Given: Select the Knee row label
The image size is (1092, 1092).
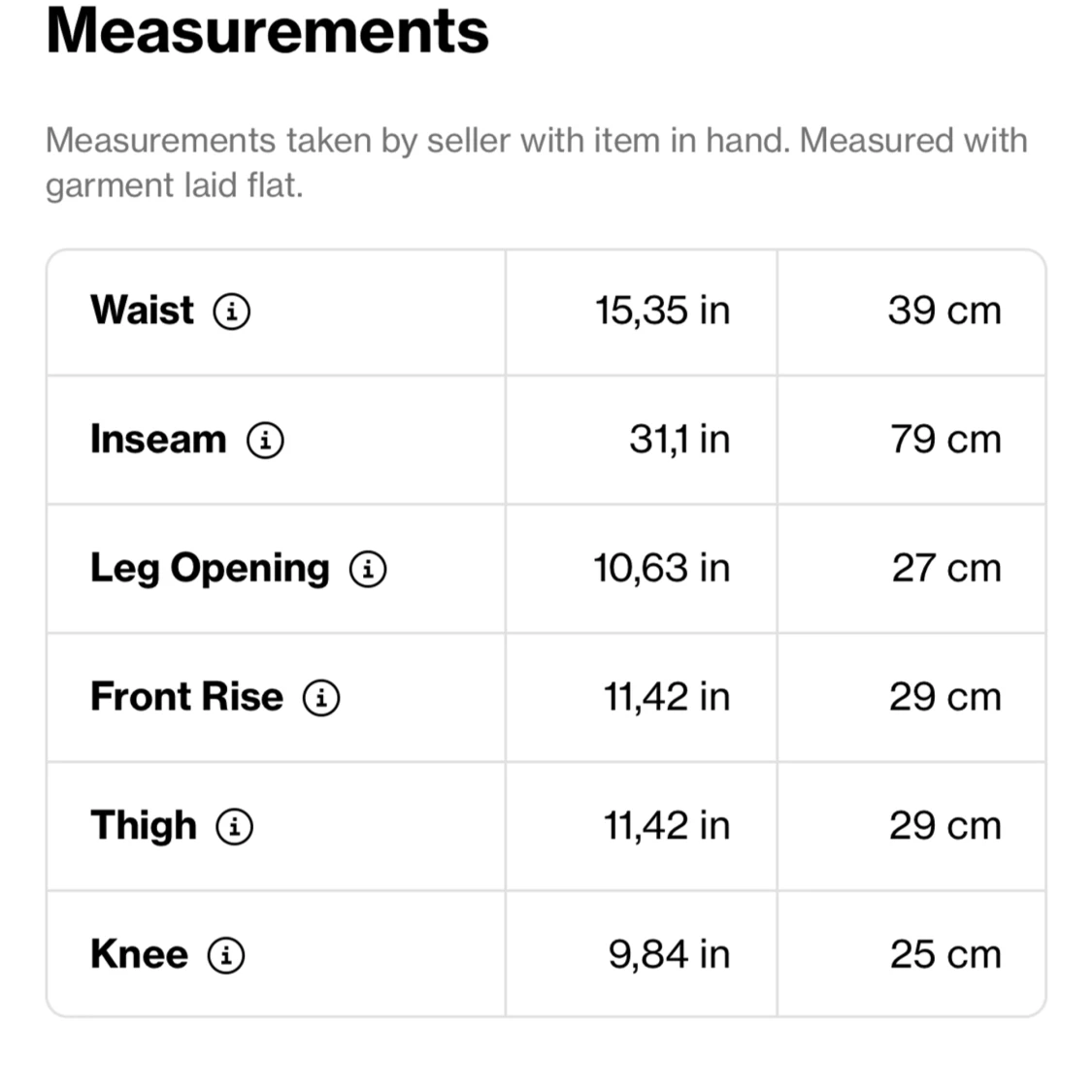Looking at the screenshot, I should [139, 954].
